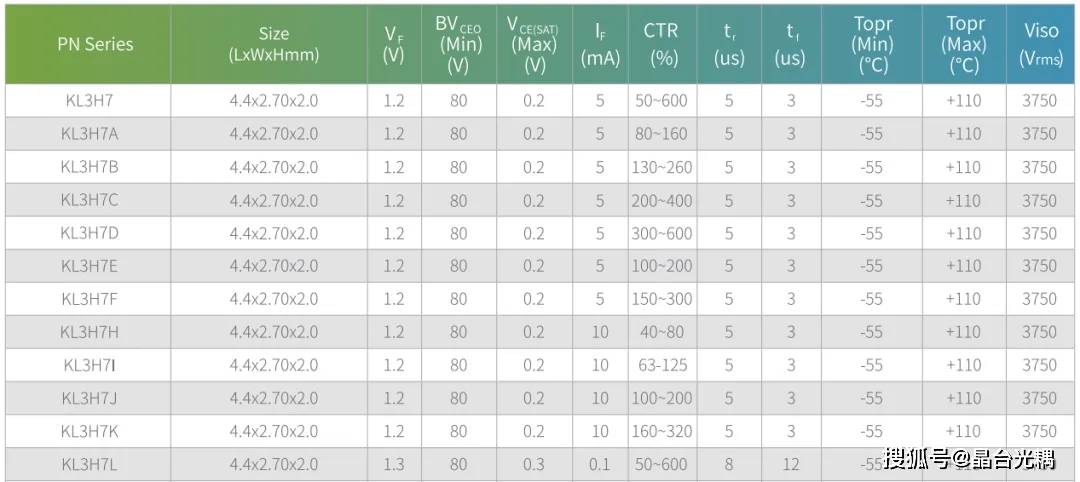Select the BVCEO (Min) column header
This screenshot has height=482, width=1080.
[459, 44]
